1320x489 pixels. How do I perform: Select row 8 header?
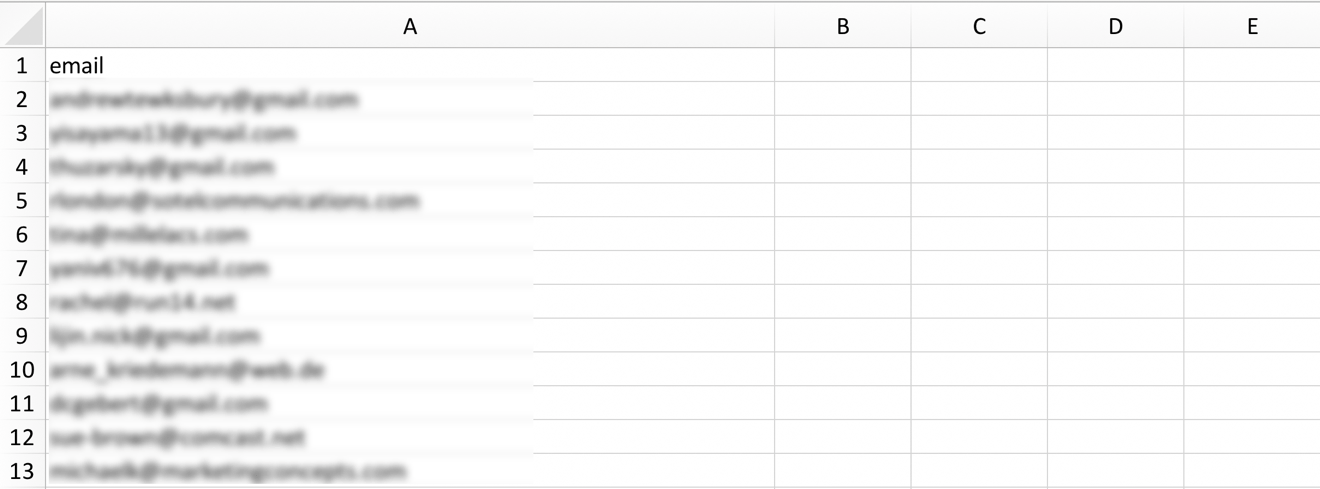click(22, 302)
